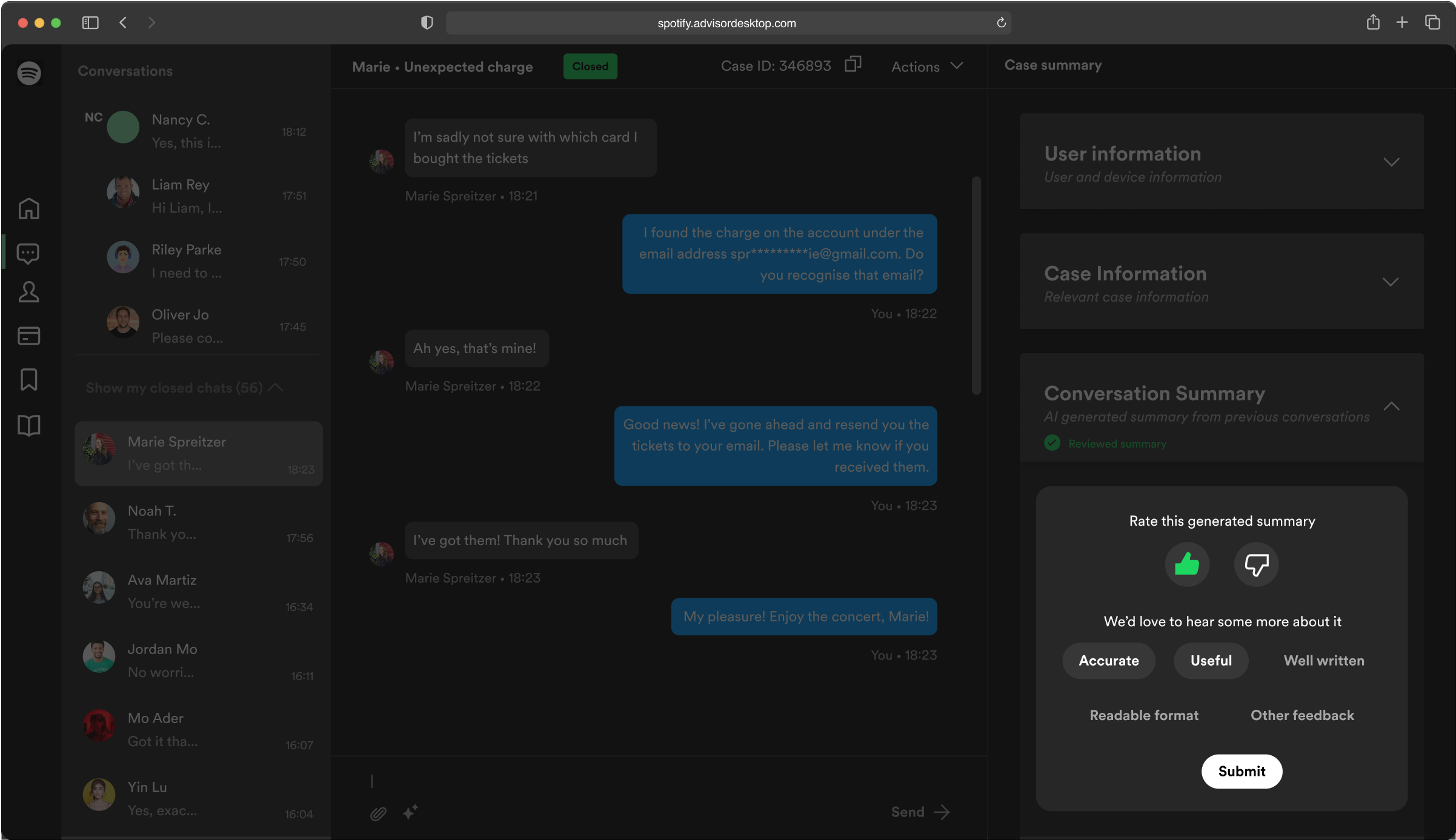Screen dimensions: 1456x840
Task: Expand the User information section
Action: 1391,162
